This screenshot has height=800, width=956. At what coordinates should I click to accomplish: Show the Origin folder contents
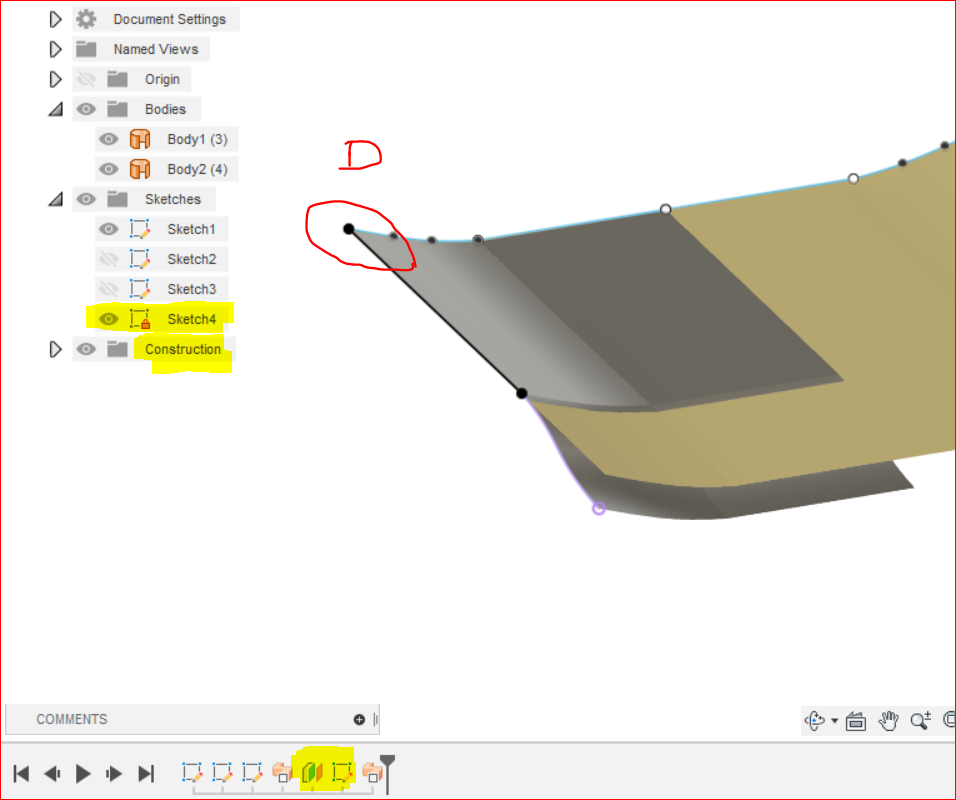(56, 79)
